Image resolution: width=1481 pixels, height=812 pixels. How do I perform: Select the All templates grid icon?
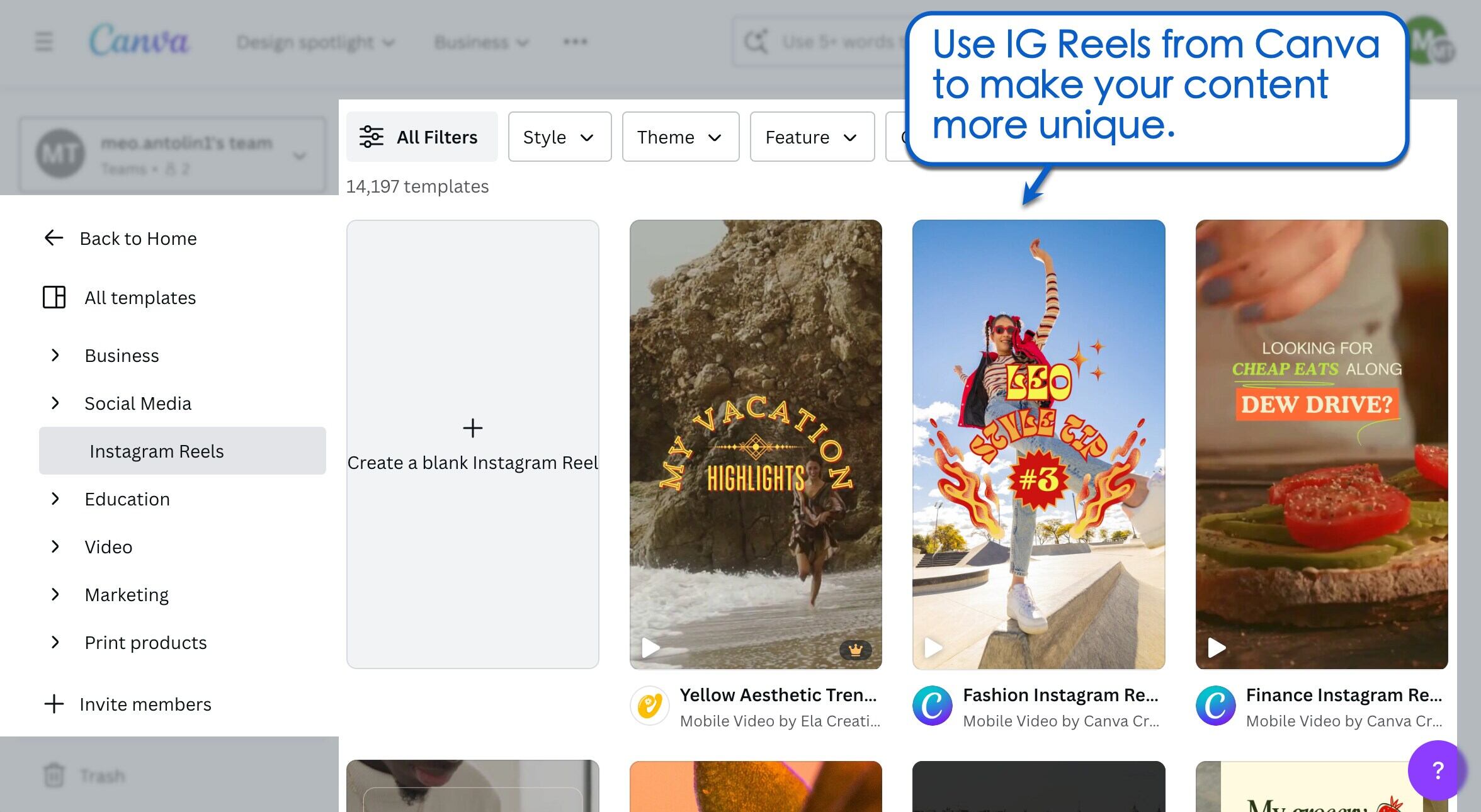point(55,297)
